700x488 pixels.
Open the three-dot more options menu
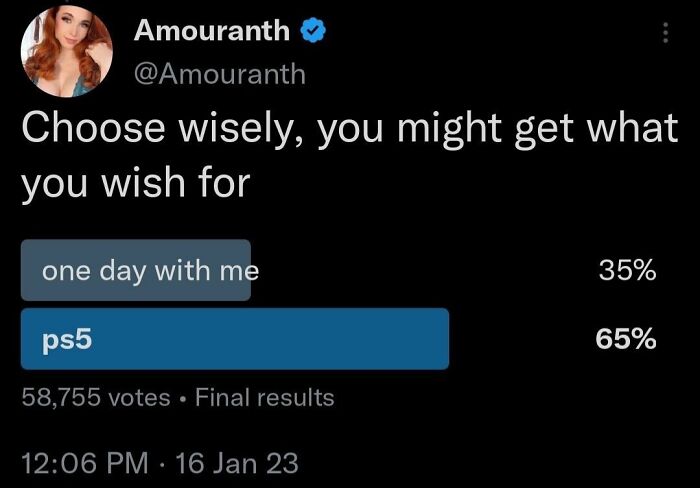coord(665,33)
